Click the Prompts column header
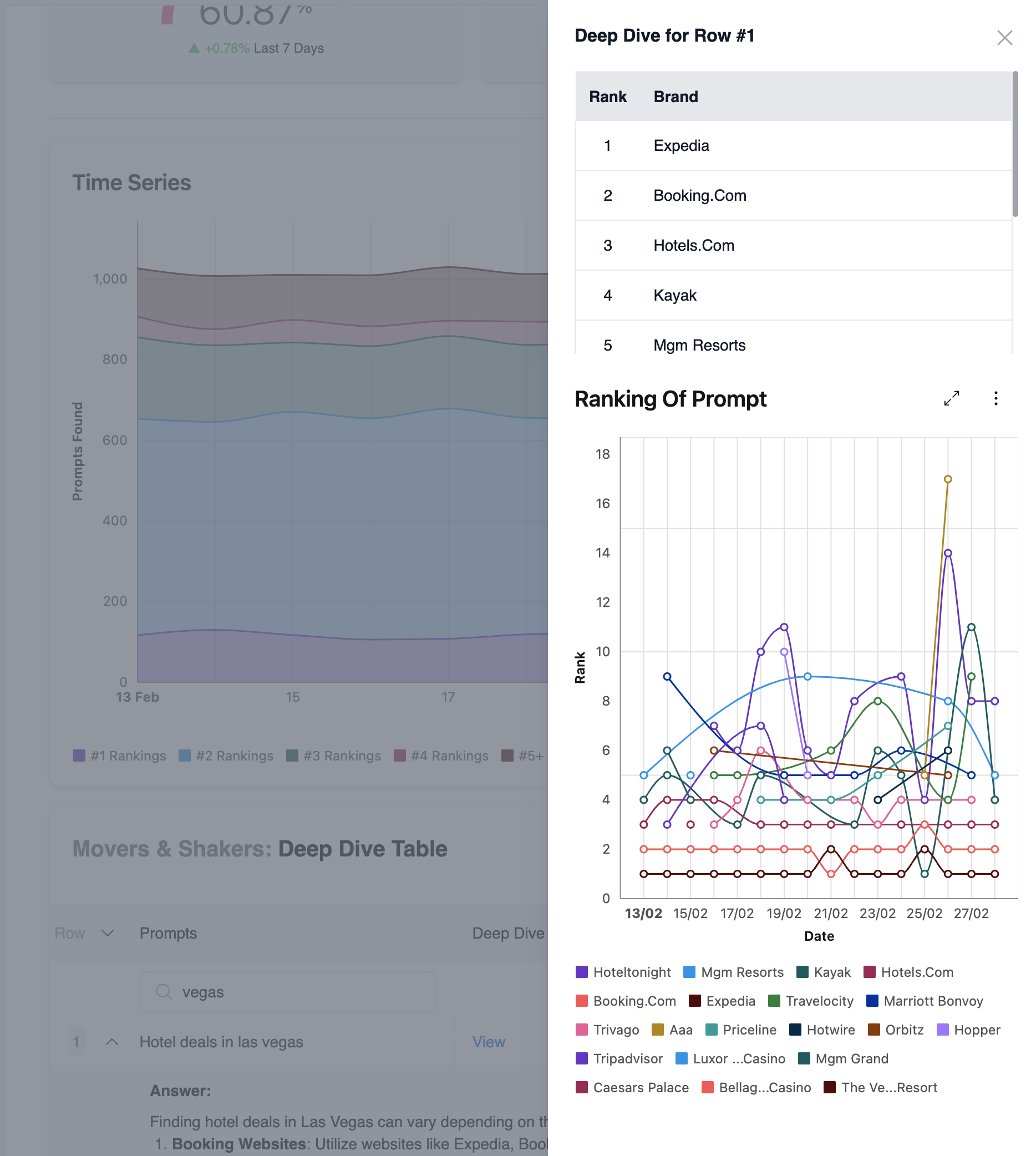The image size is (1036, 1156). (x=168, y=934)
